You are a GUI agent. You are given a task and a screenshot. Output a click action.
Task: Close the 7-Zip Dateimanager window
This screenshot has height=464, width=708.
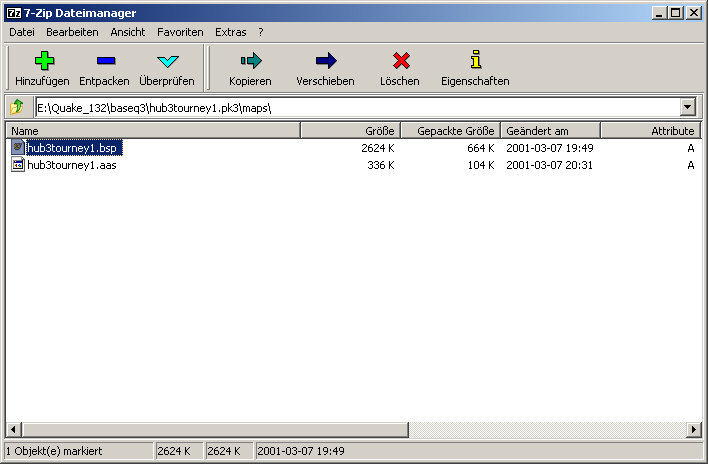tap(693, 13)
